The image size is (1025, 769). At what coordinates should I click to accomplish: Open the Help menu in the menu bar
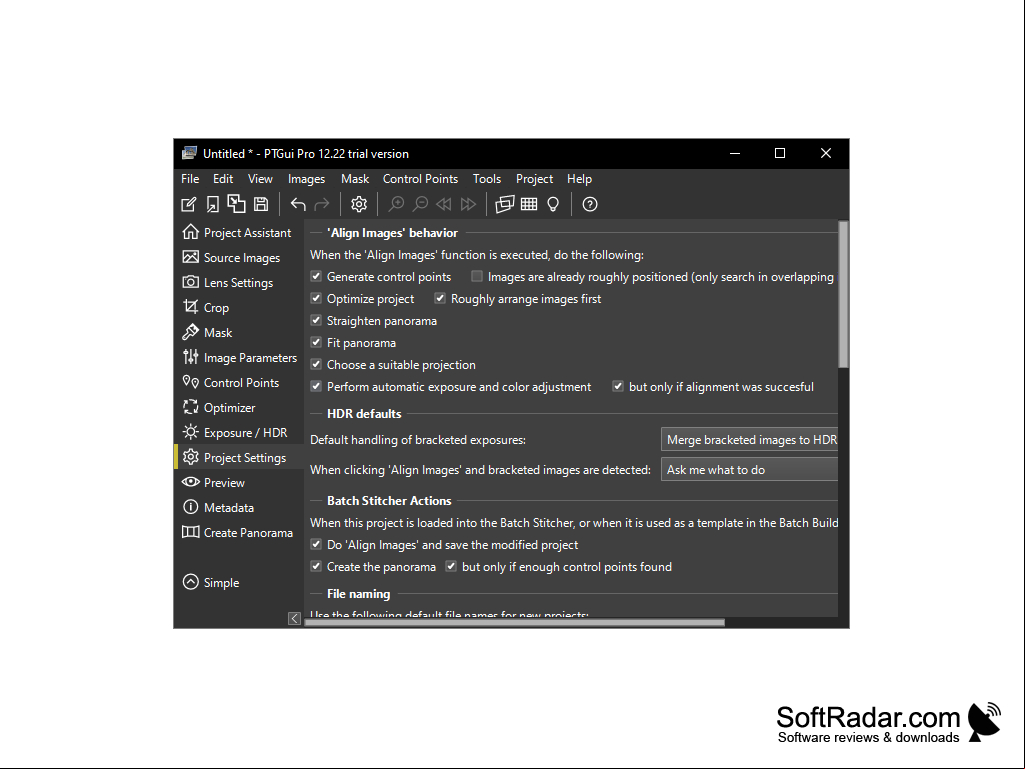click(579, 179)
